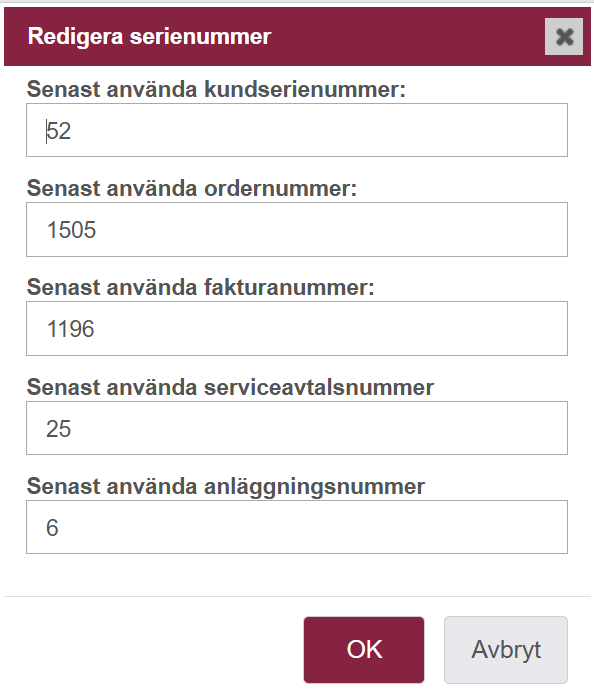Click the 'Redigera serienummer' dialog title
The height and width of the screenshot is (699, 594).
tap(149, 36)
